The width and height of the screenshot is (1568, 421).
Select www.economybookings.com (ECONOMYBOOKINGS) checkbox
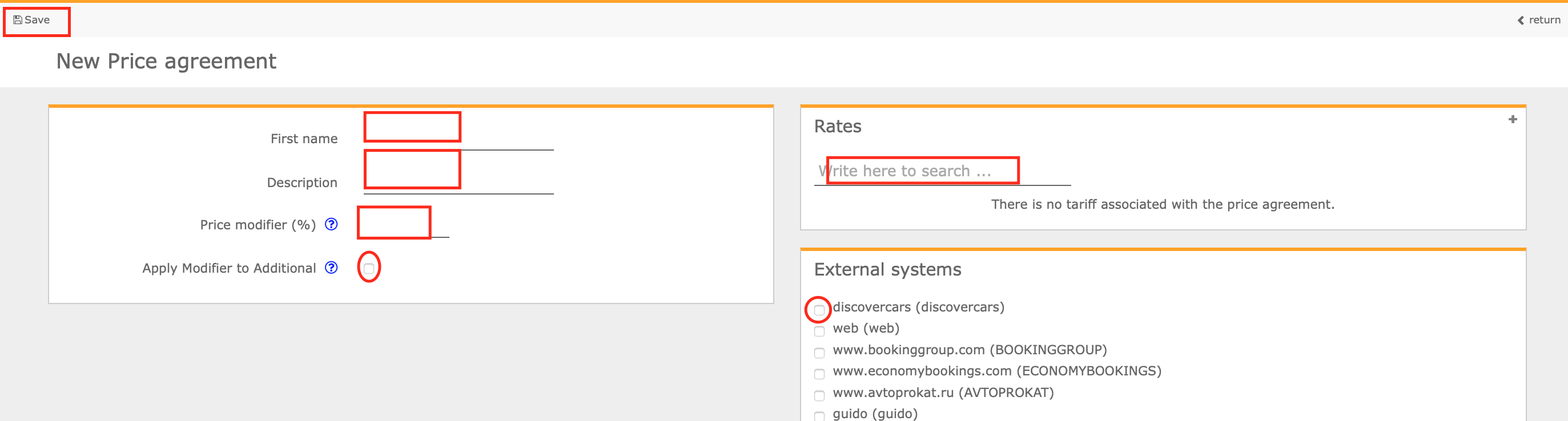click(x=819, y=374)
